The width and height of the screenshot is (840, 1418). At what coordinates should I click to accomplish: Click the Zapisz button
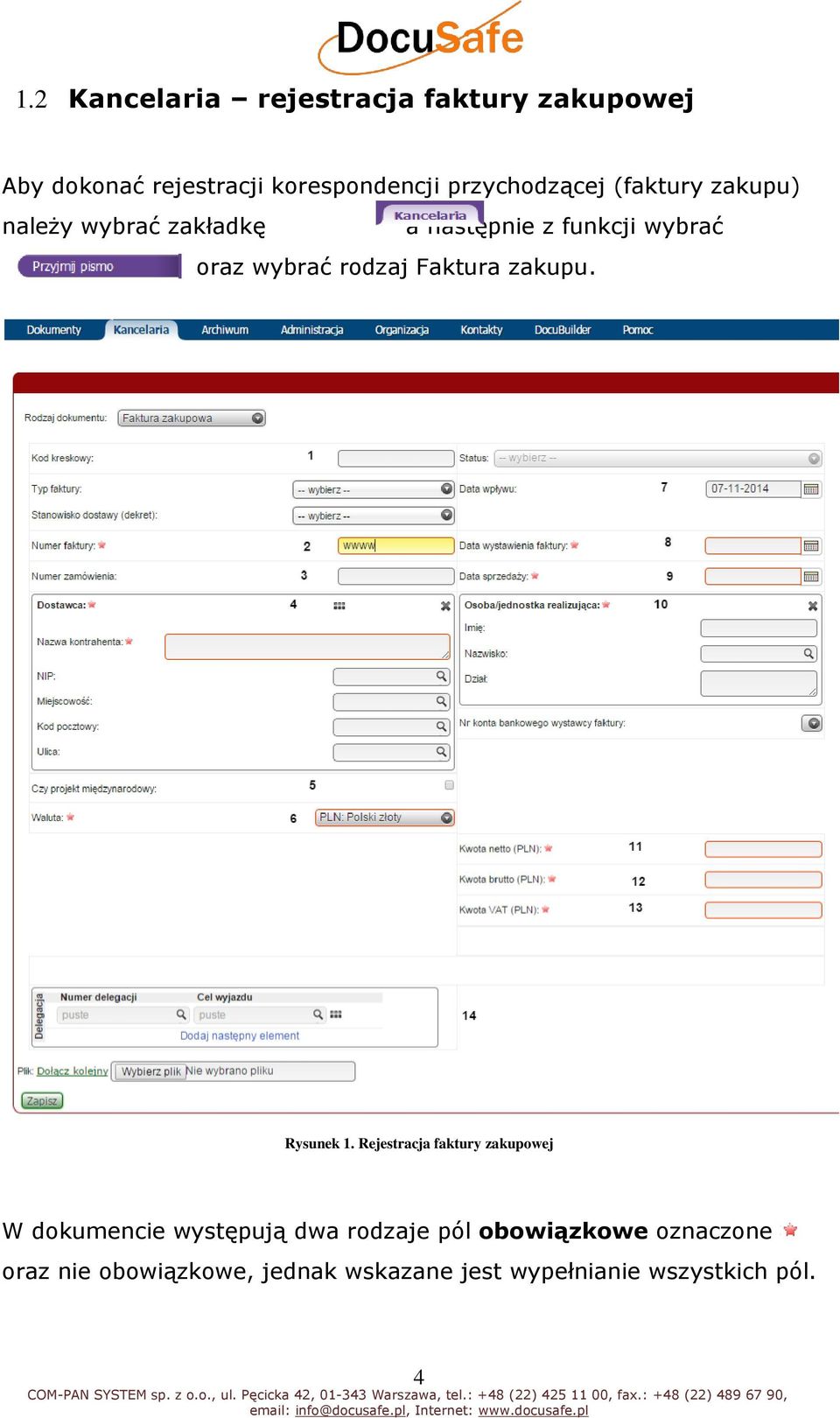click(42, 1101)
